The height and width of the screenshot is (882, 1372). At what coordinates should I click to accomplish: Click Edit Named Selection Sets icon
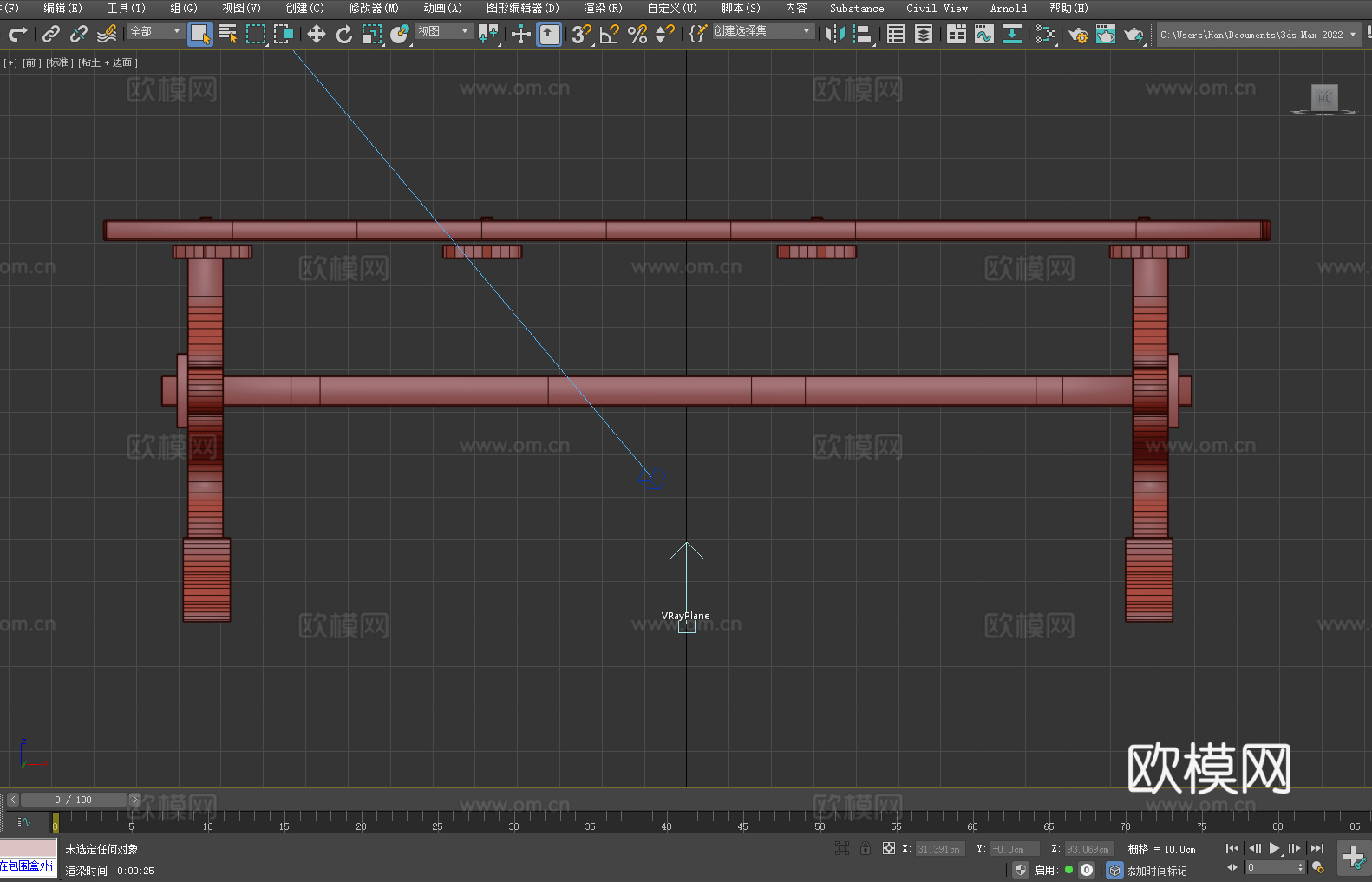coord(698,34)
